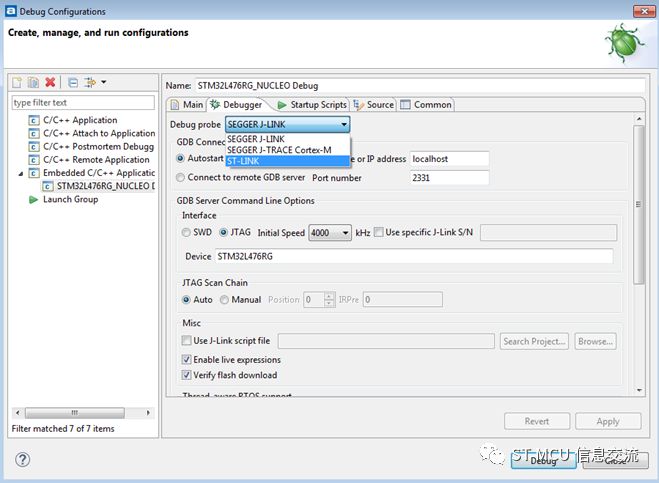Open the Debug probe combo box
659x483 pixels.
(287, 124)
